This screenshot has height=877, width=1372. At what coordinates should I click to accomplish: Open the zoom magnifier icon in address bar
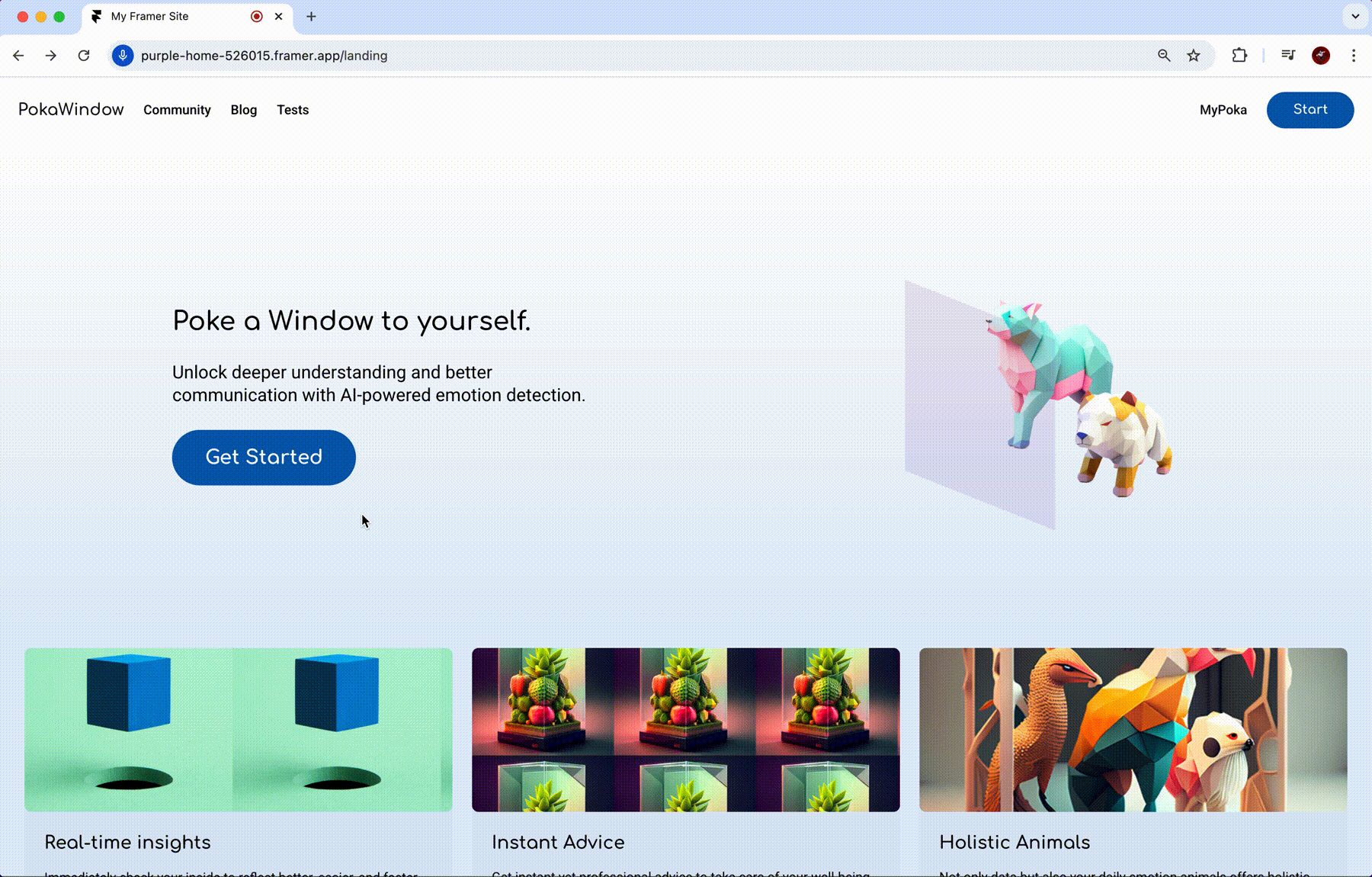point(1164,56)
